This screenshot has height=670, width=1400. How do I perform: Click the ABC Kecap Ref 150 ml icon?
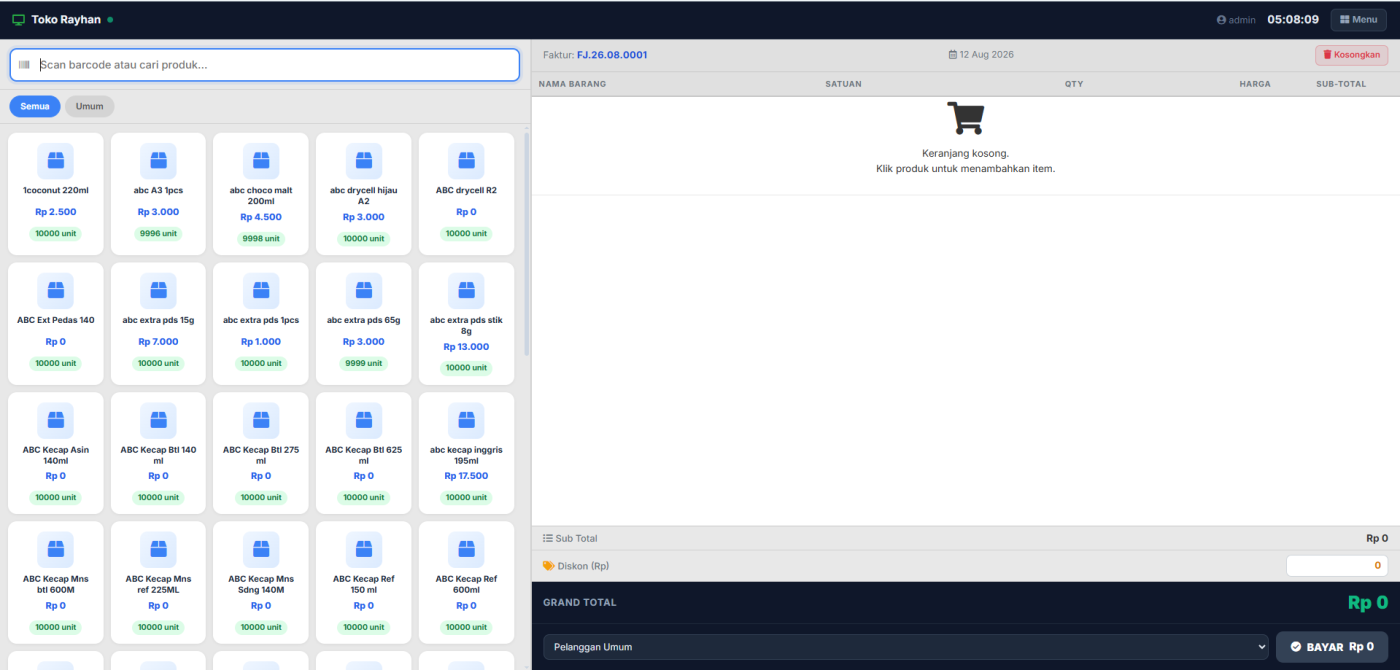[x=364, y=550]
